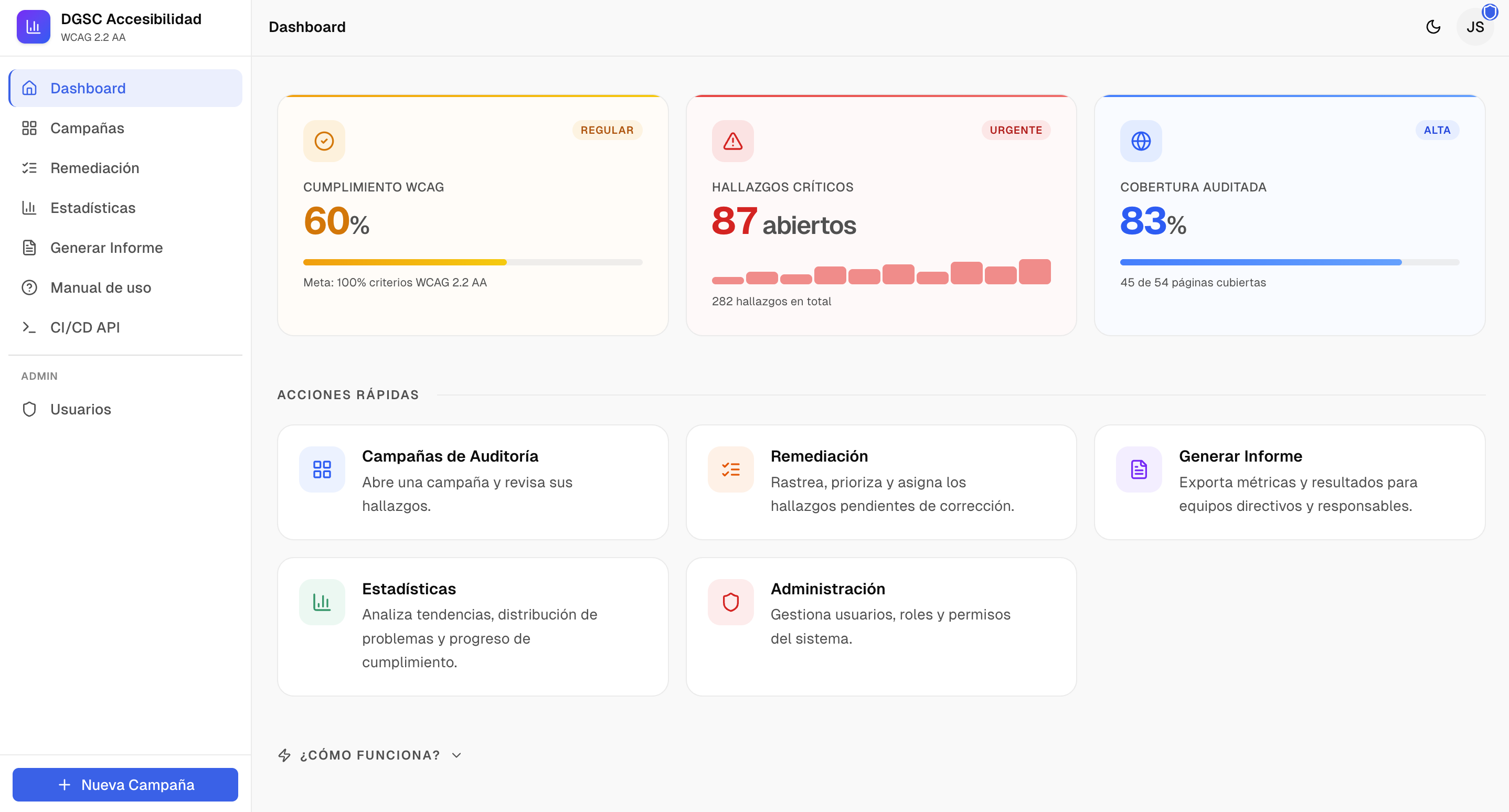
Task: Click the red shield icon in Administración card
Action: click(x=730, y=602)
